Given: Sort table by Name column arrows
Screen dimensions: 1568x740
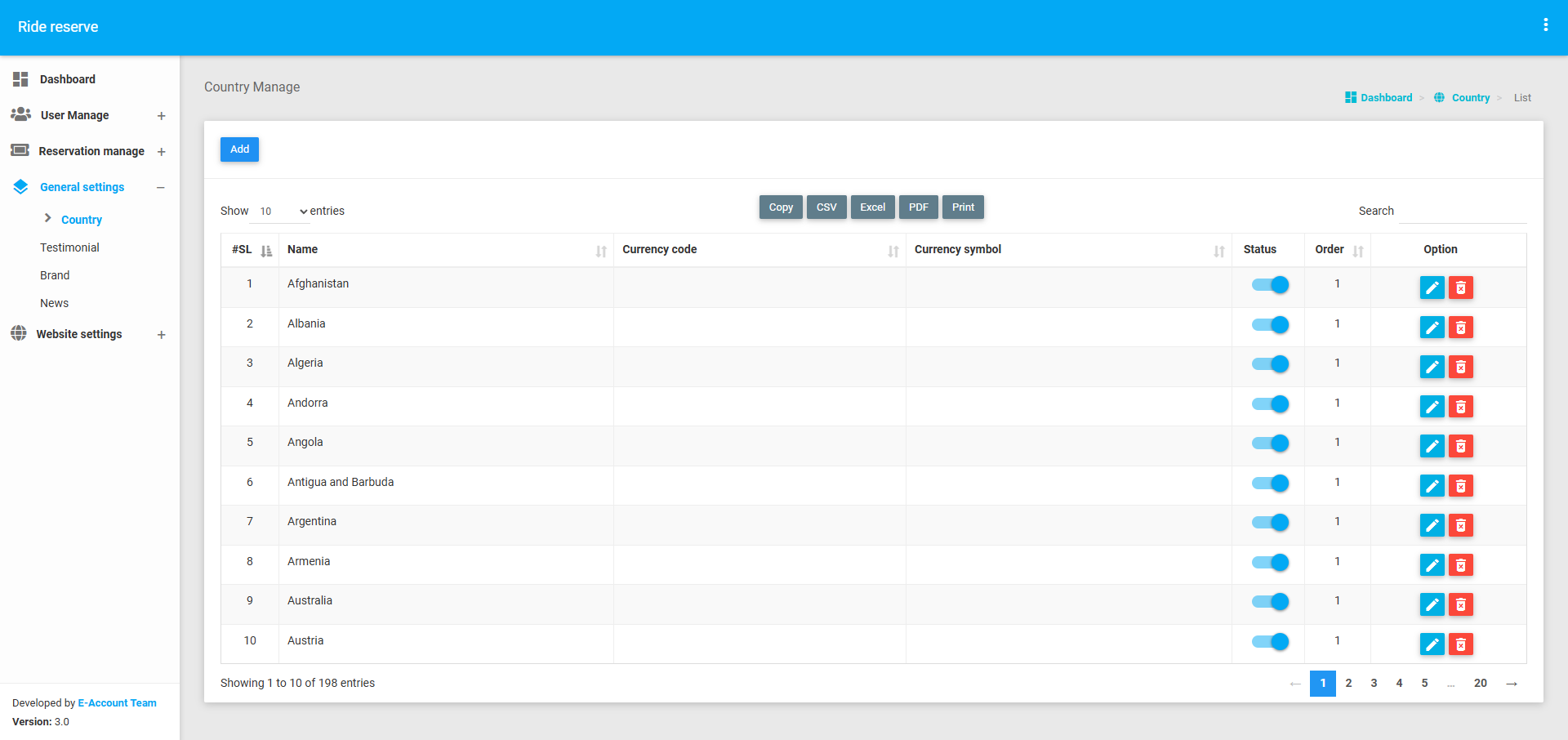Looking at the screenshot, I should pos(601,251).
